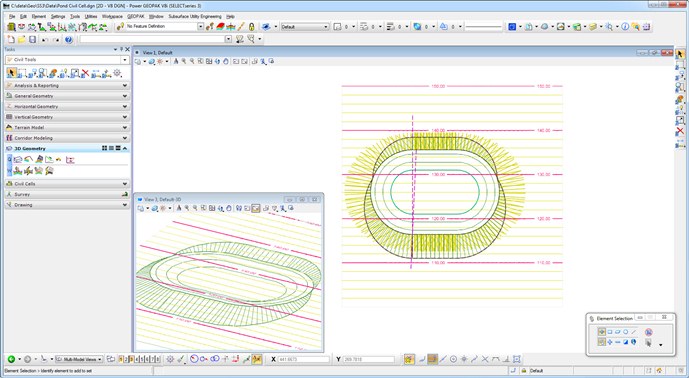Select the Element Selection arrow in Civil Tools
Viewport: 689px width, 378px height.
[x=11, y=73]
